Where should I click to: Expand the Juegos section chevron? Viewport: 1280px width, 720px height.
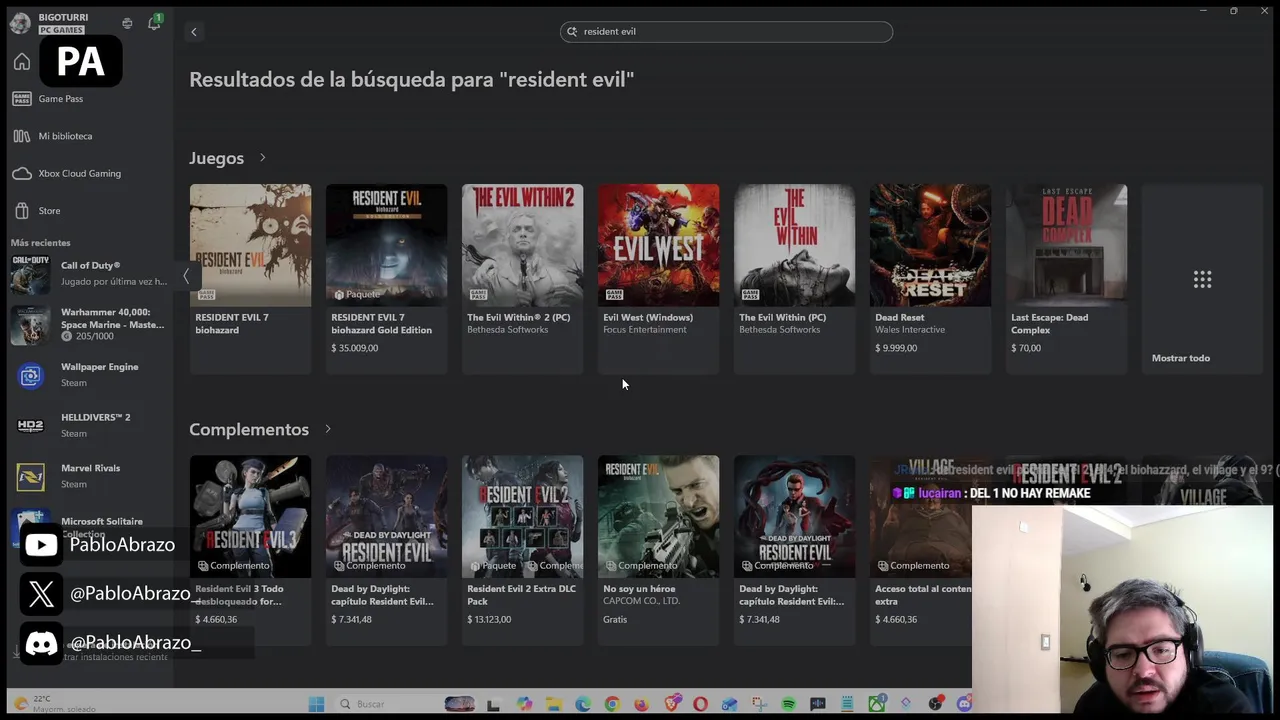263,158
